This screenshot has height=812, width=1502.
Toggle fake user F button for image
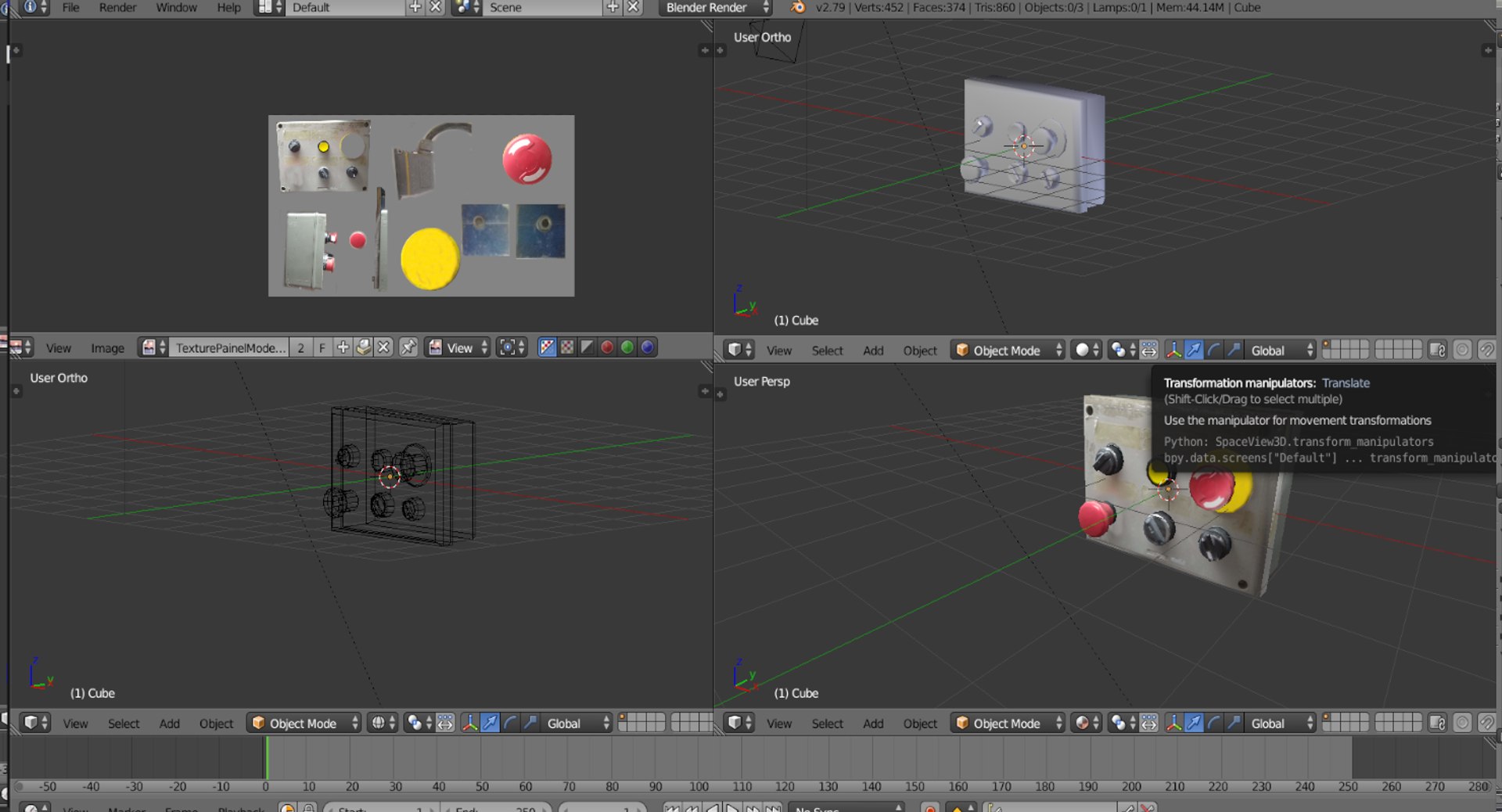322,347
